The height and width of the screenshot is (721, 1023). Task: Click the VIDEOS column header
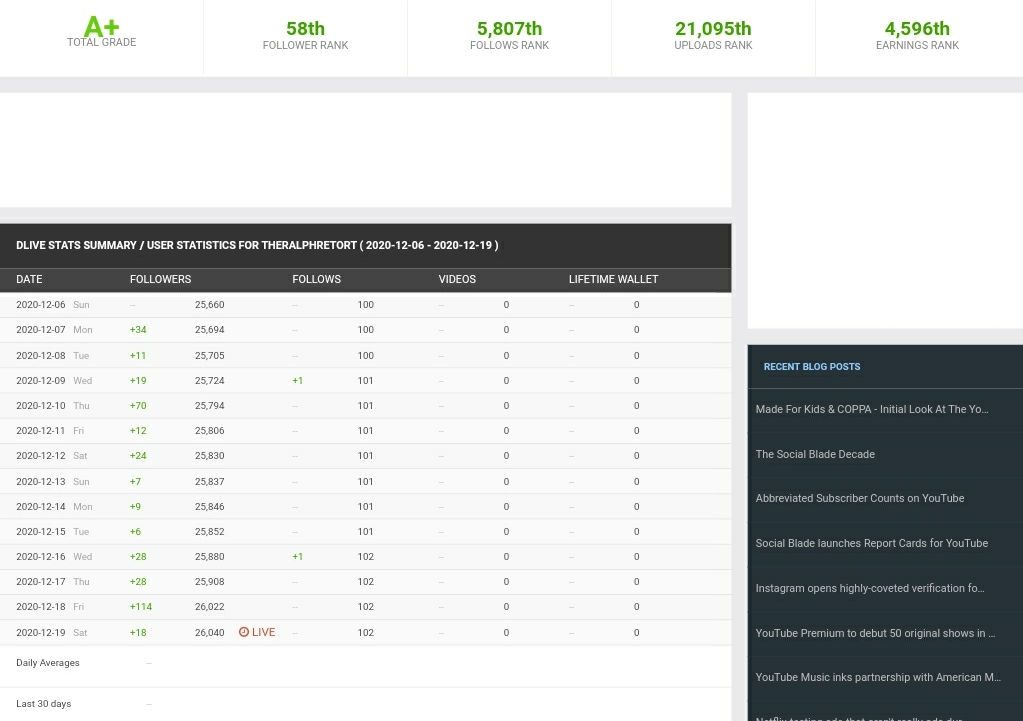pos(457,279)
